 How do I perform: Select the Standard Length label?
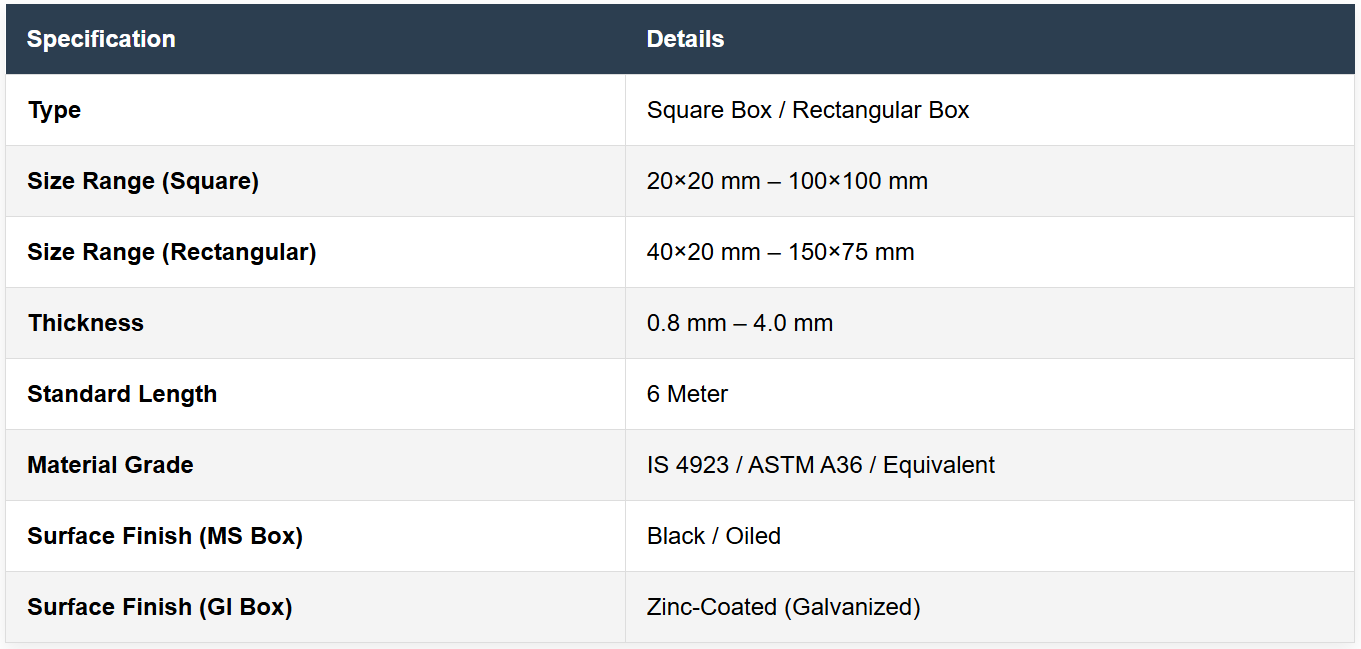122,394
